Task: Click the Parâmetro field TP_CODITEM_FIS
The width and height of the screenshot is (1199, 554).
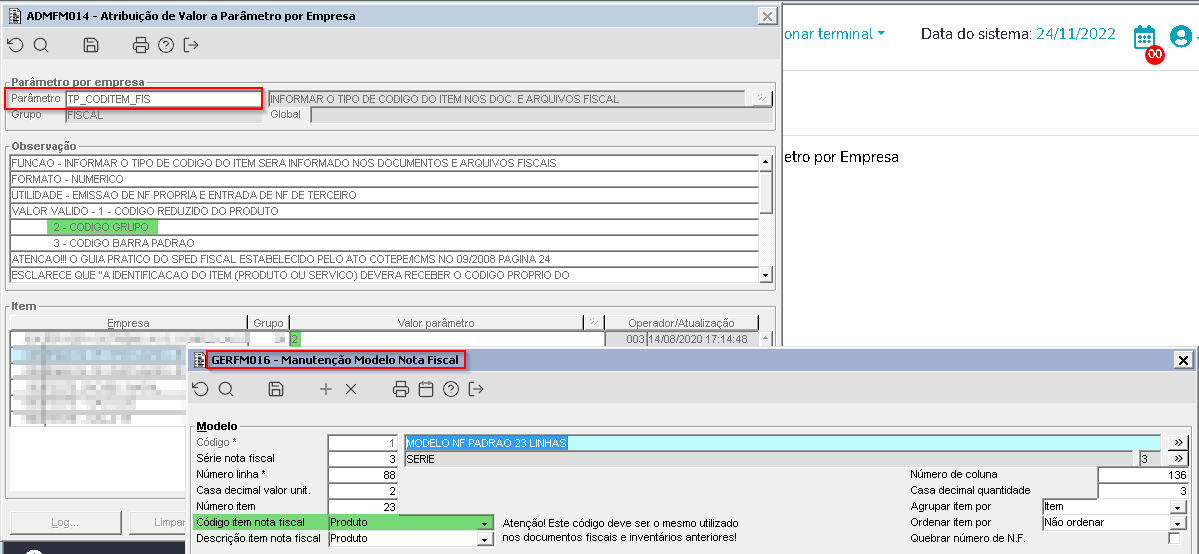Action: coord(164,99)
